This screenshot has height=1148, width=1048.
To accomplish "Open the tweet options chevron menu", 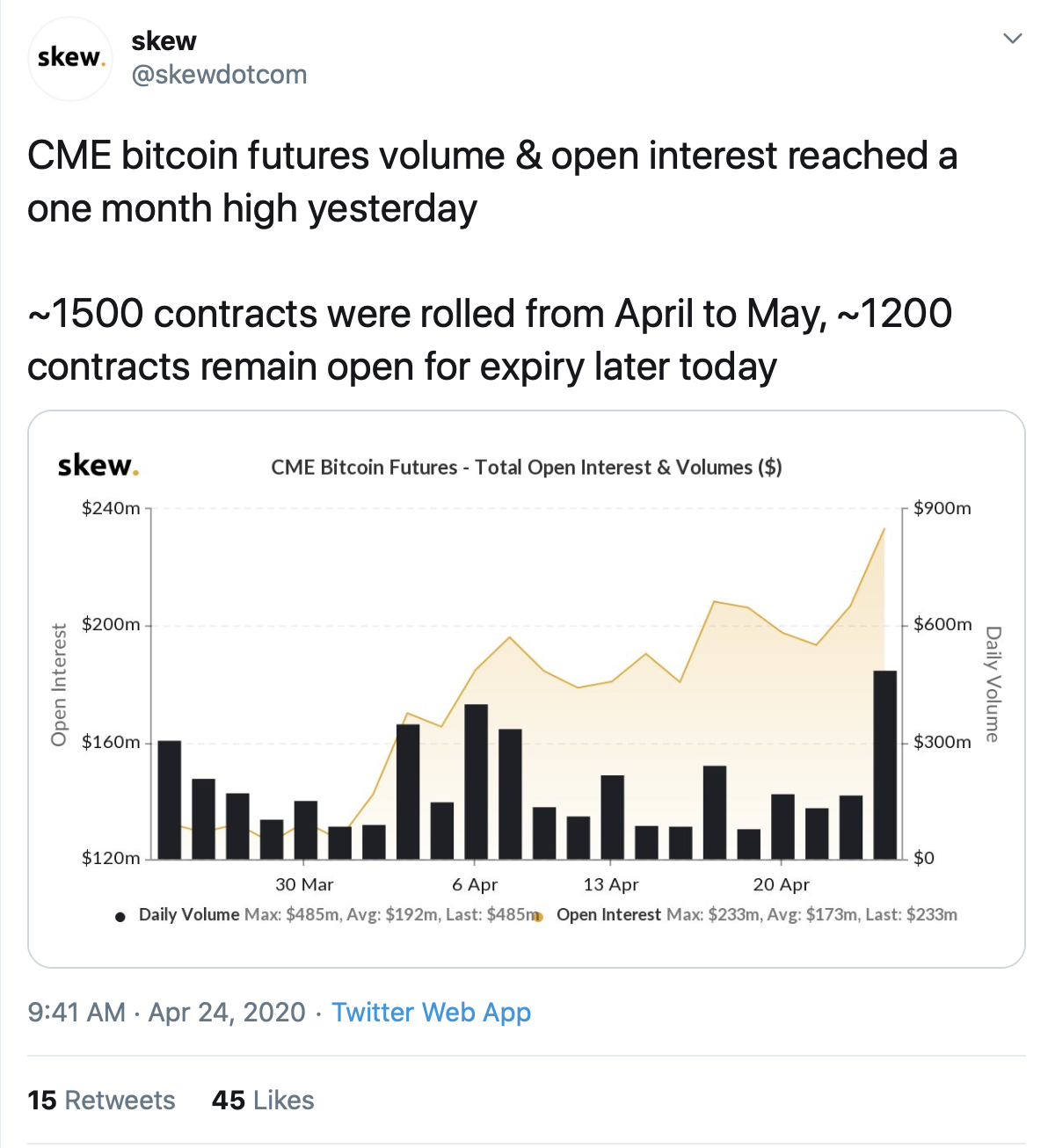I will [1013, 39].
